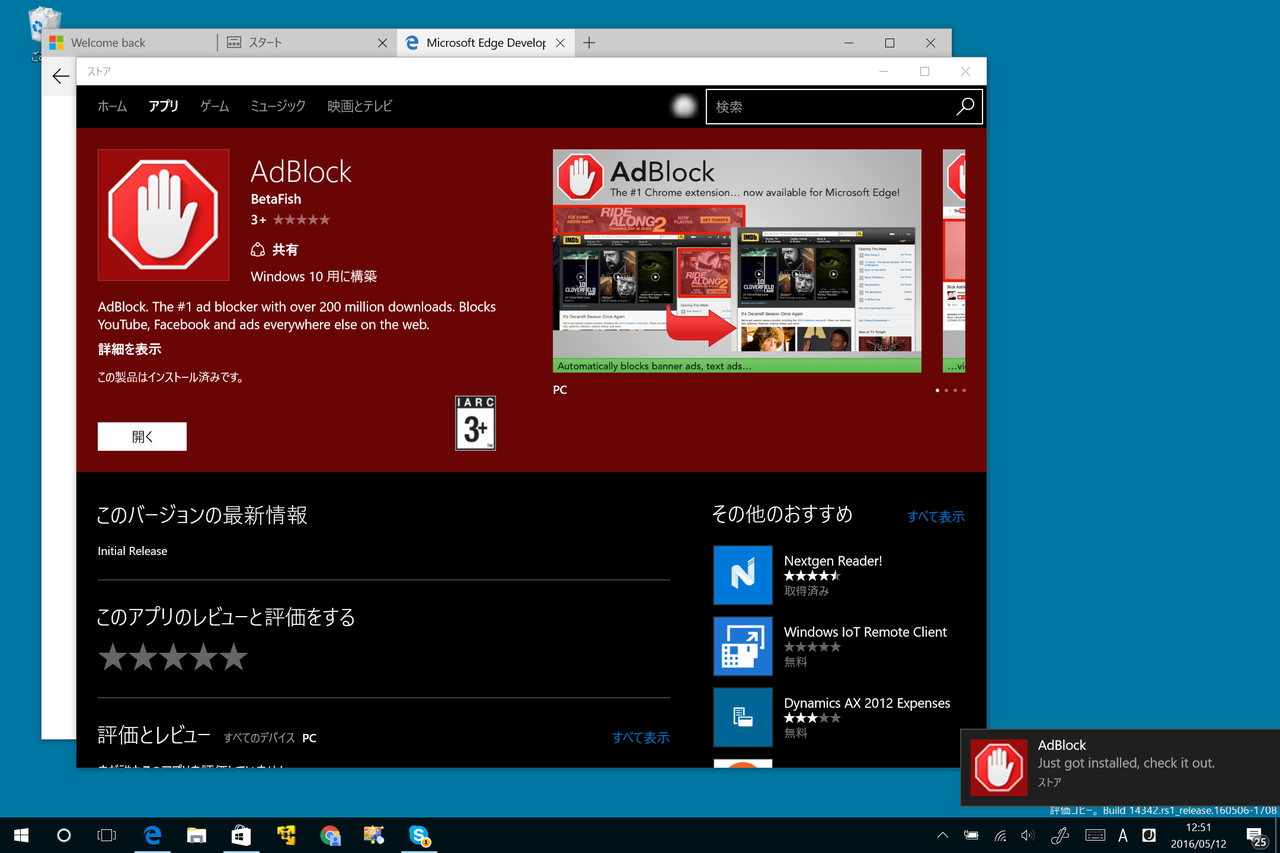The height and width of the screenshot is (853, 1280).
Task: Open Skype from the taskbar
Action: (x=419, y=836)
